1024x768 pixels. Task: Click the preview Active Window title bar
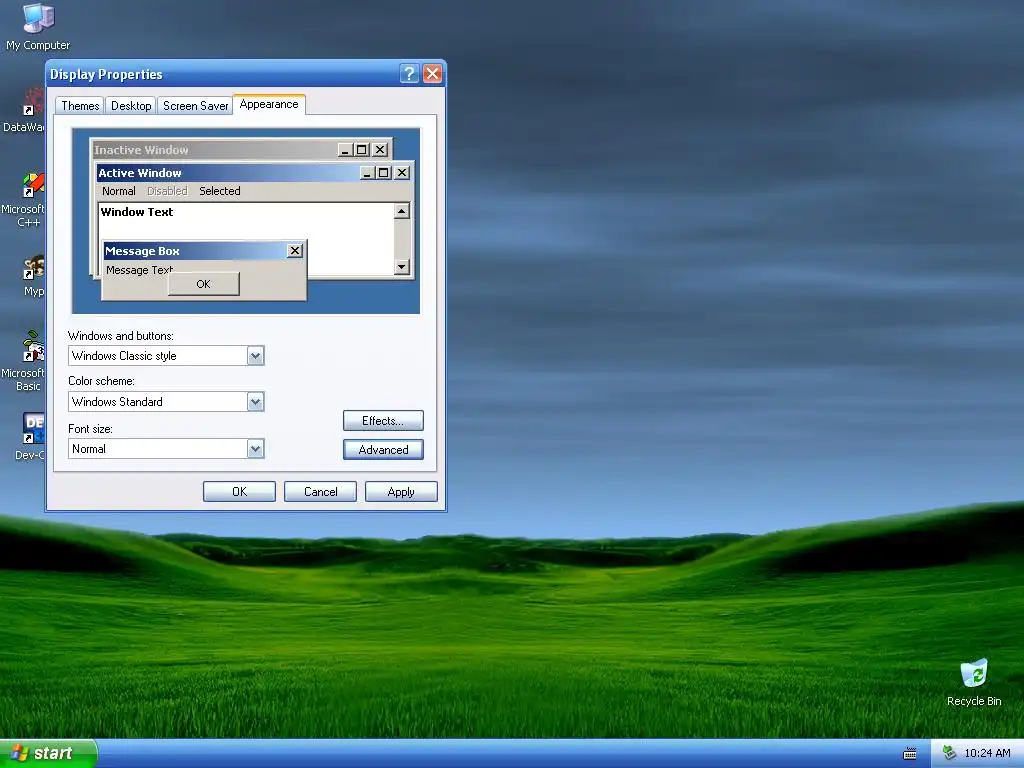[x=254, y=172]
